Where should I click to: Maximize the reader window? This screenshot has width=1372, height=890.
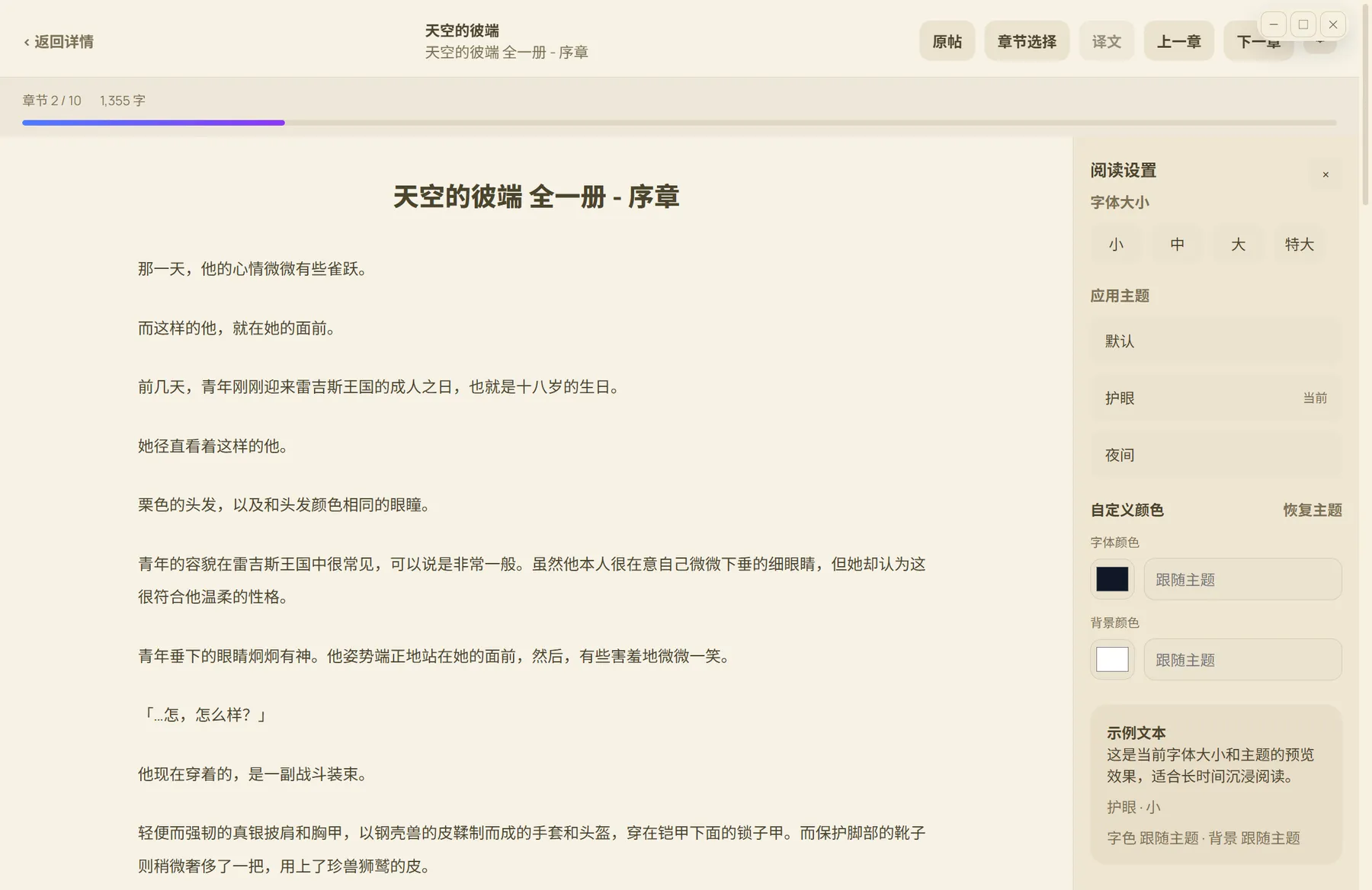1303,24
